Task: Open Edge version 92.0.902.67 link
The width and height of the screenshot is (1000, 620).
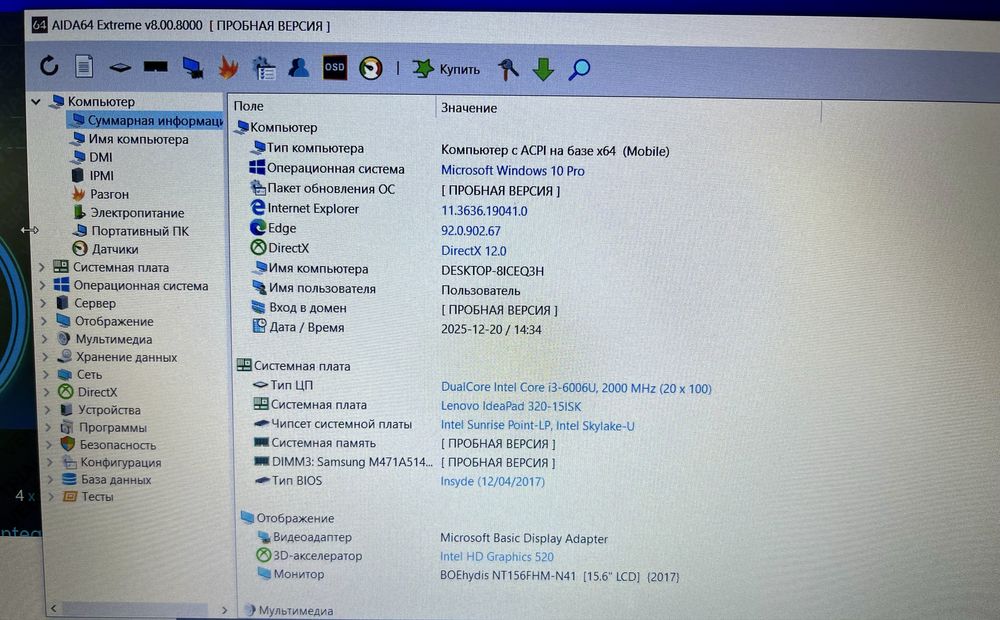Action: [x=471, y=231]
